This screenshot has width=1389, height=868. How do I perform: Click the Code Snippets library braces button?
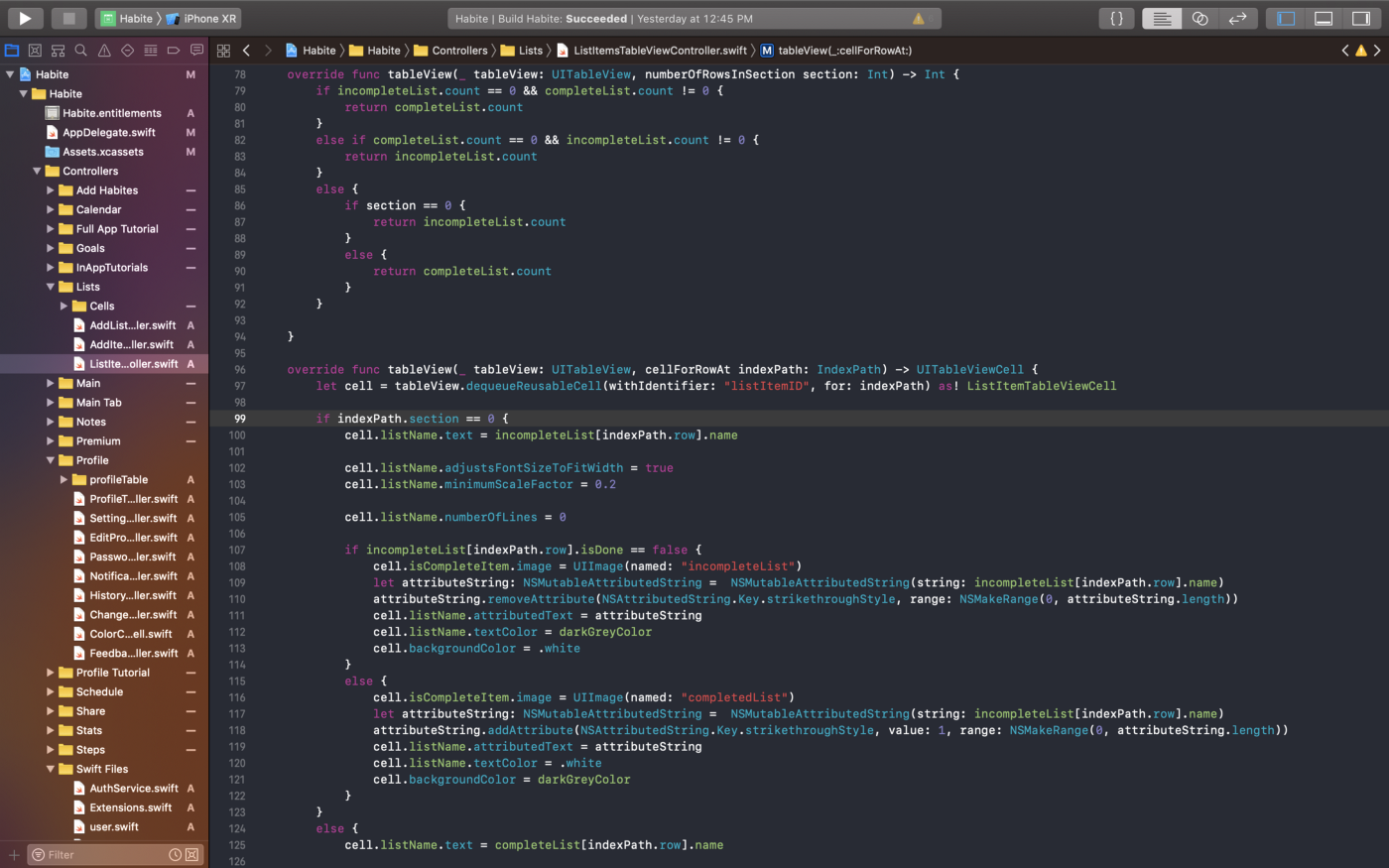[x=1116, y=18]
